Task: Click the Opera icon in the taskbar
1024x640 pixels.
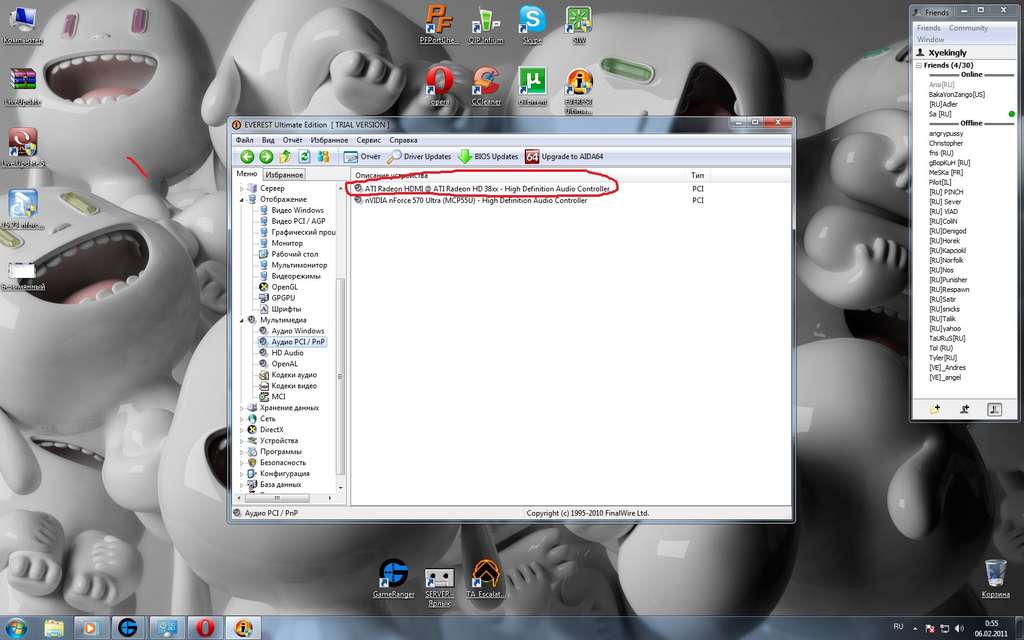Action: click(x=205, y=627)
